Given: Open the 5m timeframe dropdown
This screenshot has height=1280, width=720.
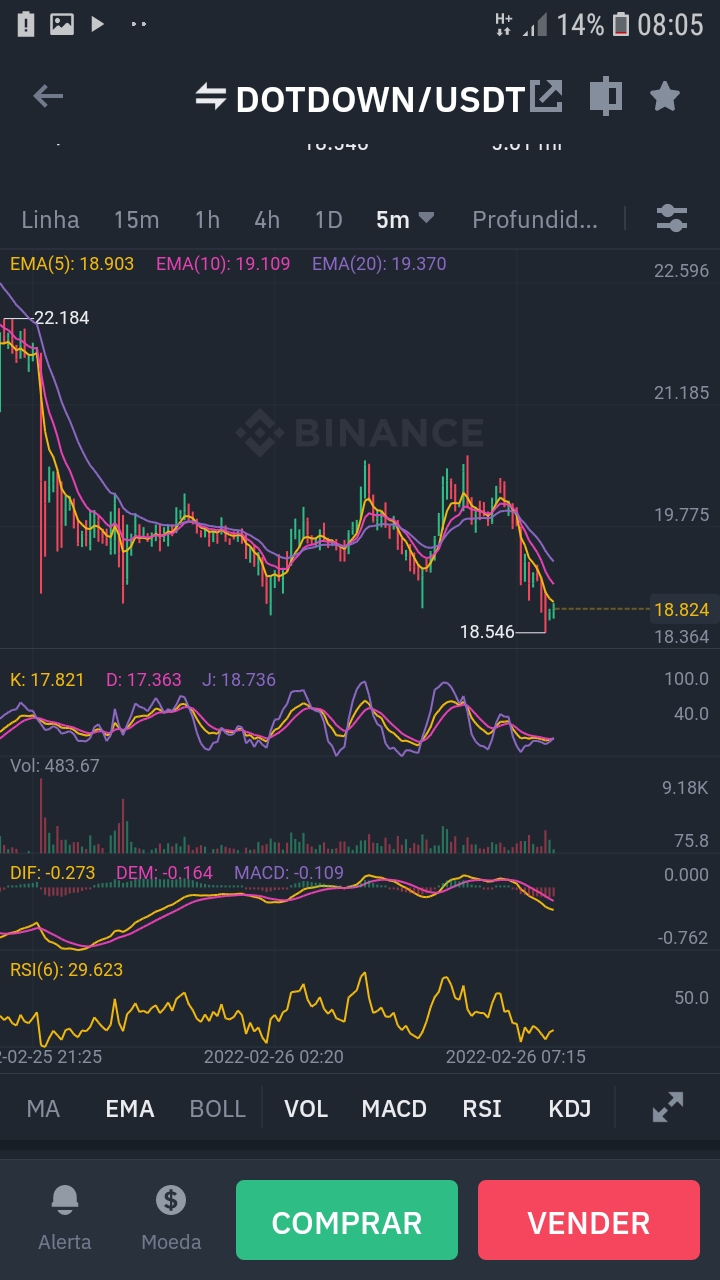Looking at the screenshot, I should point(404,218).
